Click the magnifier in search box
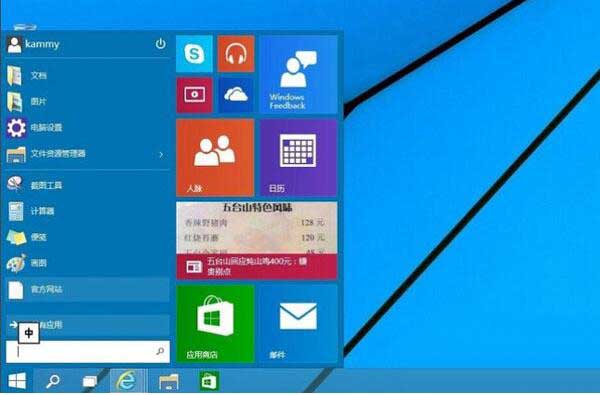 160,351
